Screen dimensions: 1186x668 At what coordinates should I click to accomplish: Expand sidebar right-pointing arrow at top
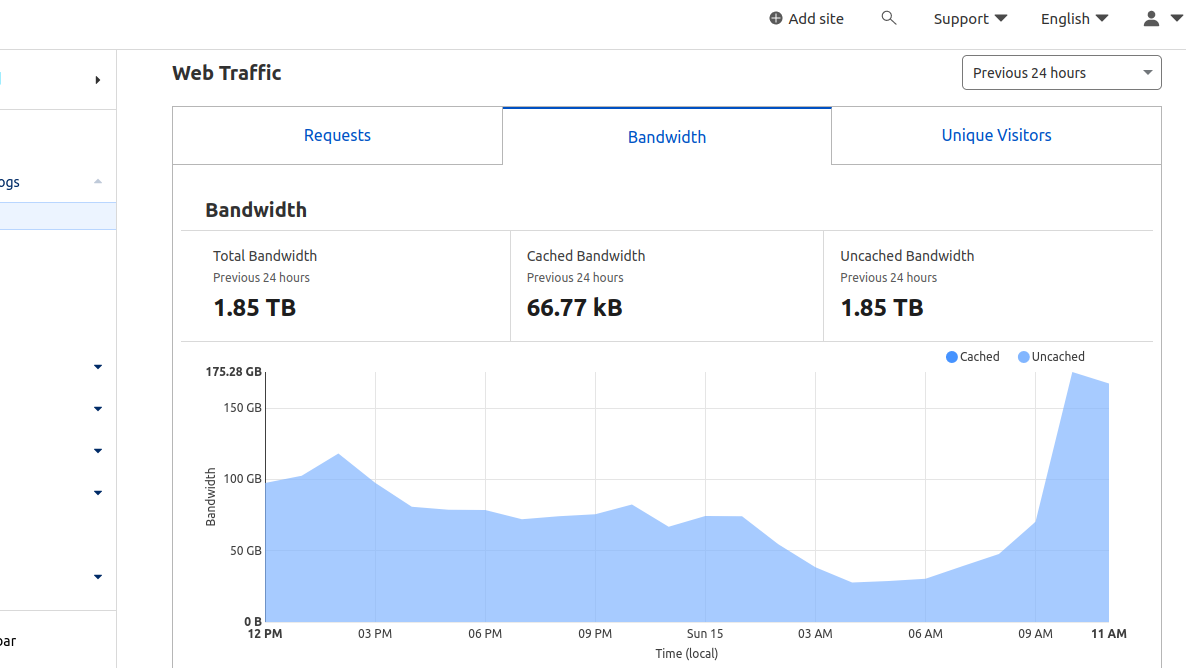98,79
